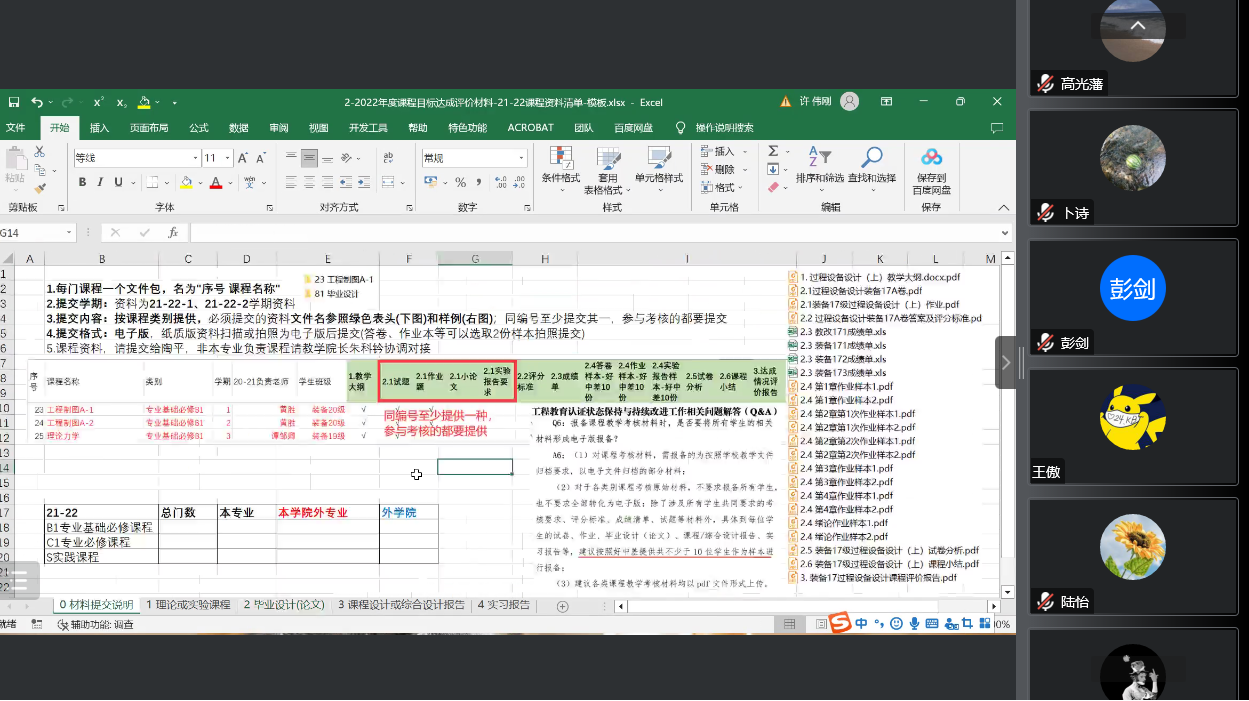Open sheet tab 1 理论或实验课程
1249x701 pixels.
point(188,605)
